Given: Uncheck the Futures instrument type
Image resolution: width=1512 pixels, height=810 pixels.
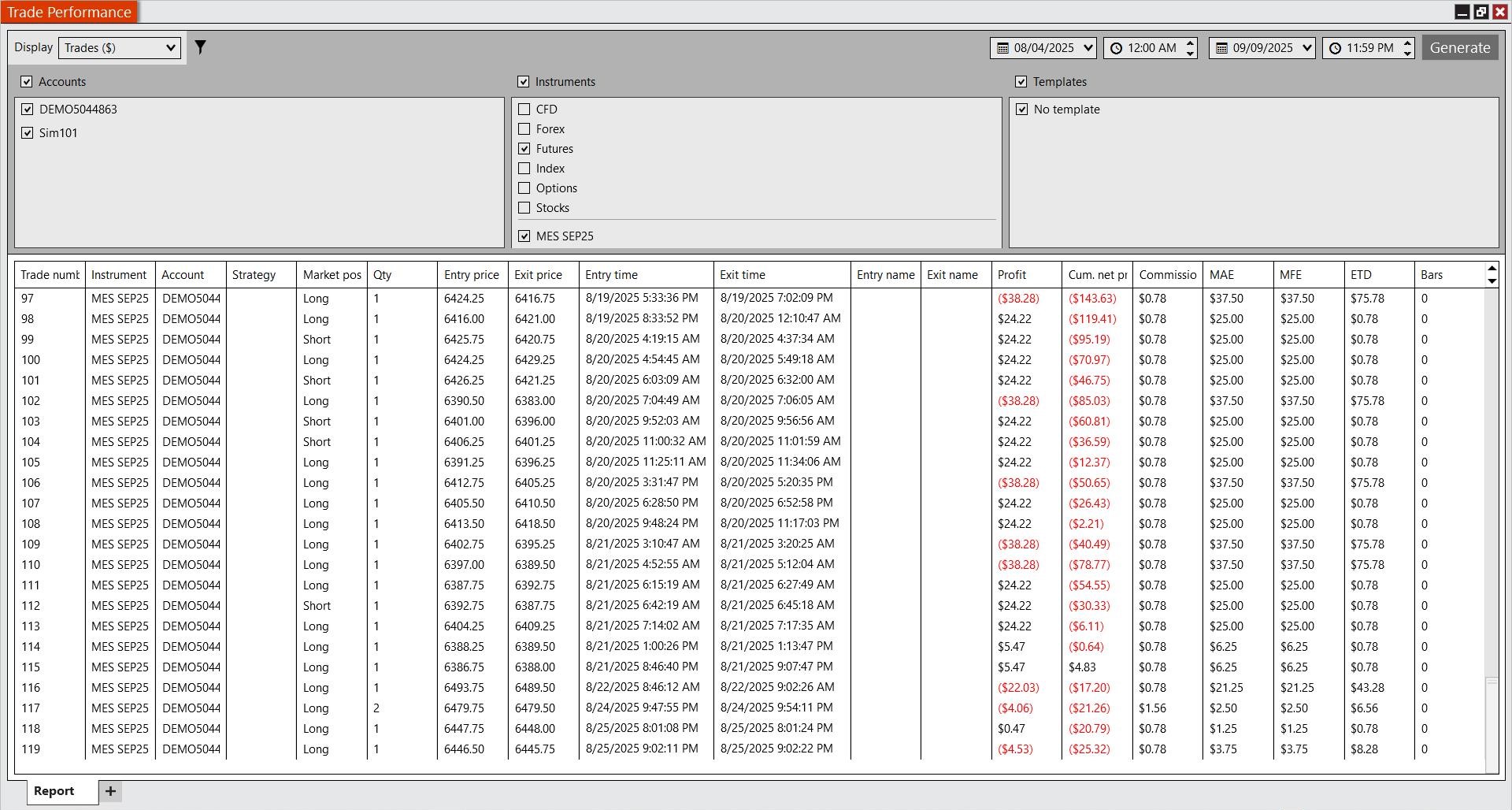Looking at the screenshot, I should pyautogui.click(x=524, y=149).
